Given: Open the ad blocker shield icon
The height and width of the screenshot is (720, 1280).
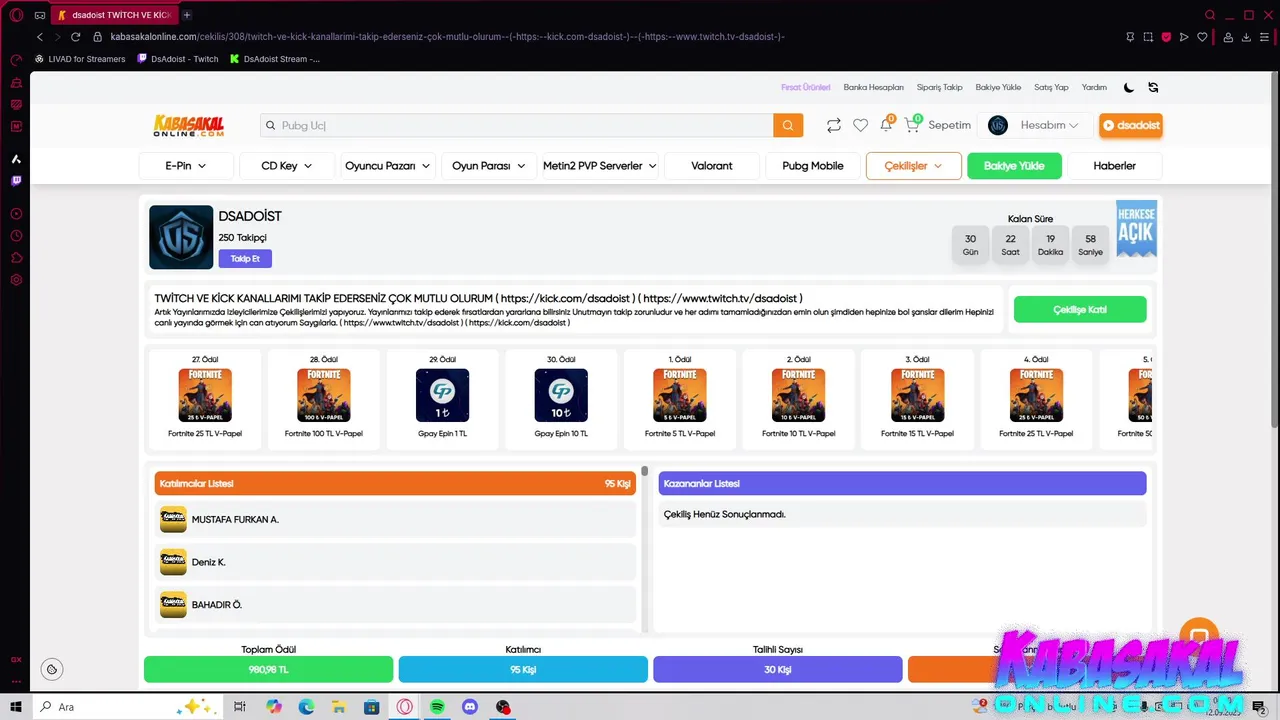Looking at the screenshot, I should [x=1166, y=37].
